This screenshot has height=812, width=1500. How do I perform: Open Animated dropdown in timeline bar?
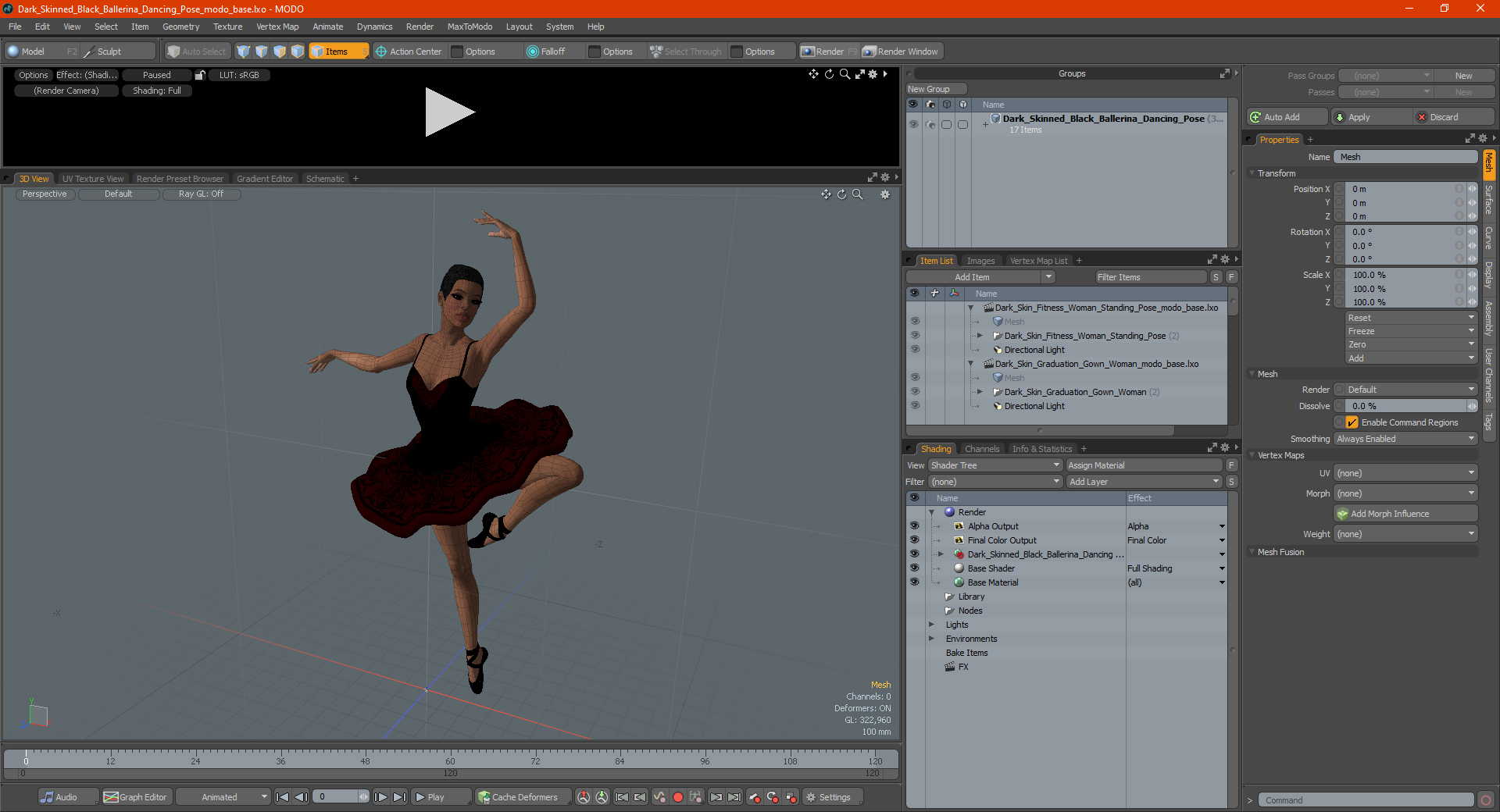pyautogui.click(x=223, y=797)
